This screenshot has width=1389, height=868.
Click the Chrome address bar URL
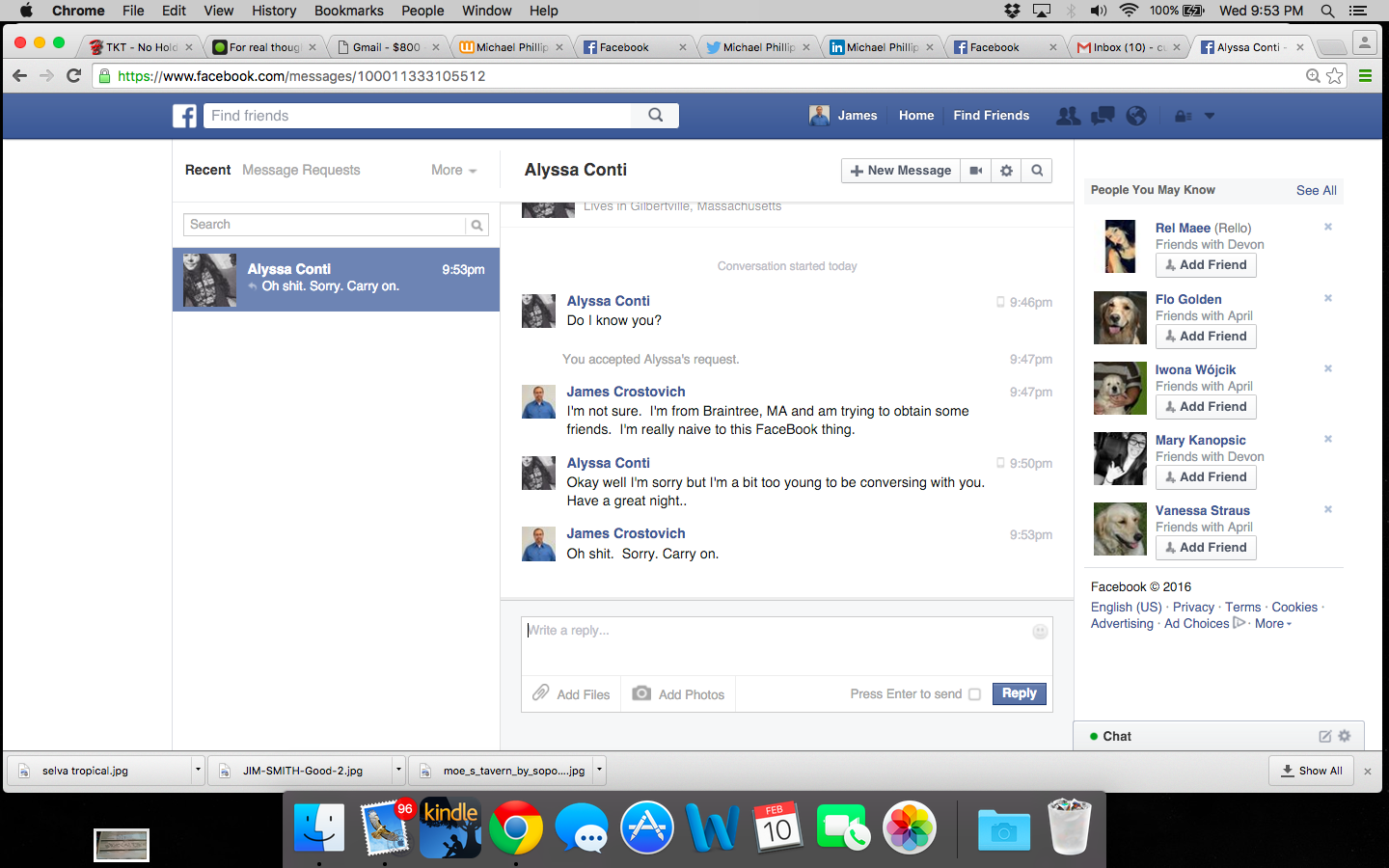click(x=302, y=76)
